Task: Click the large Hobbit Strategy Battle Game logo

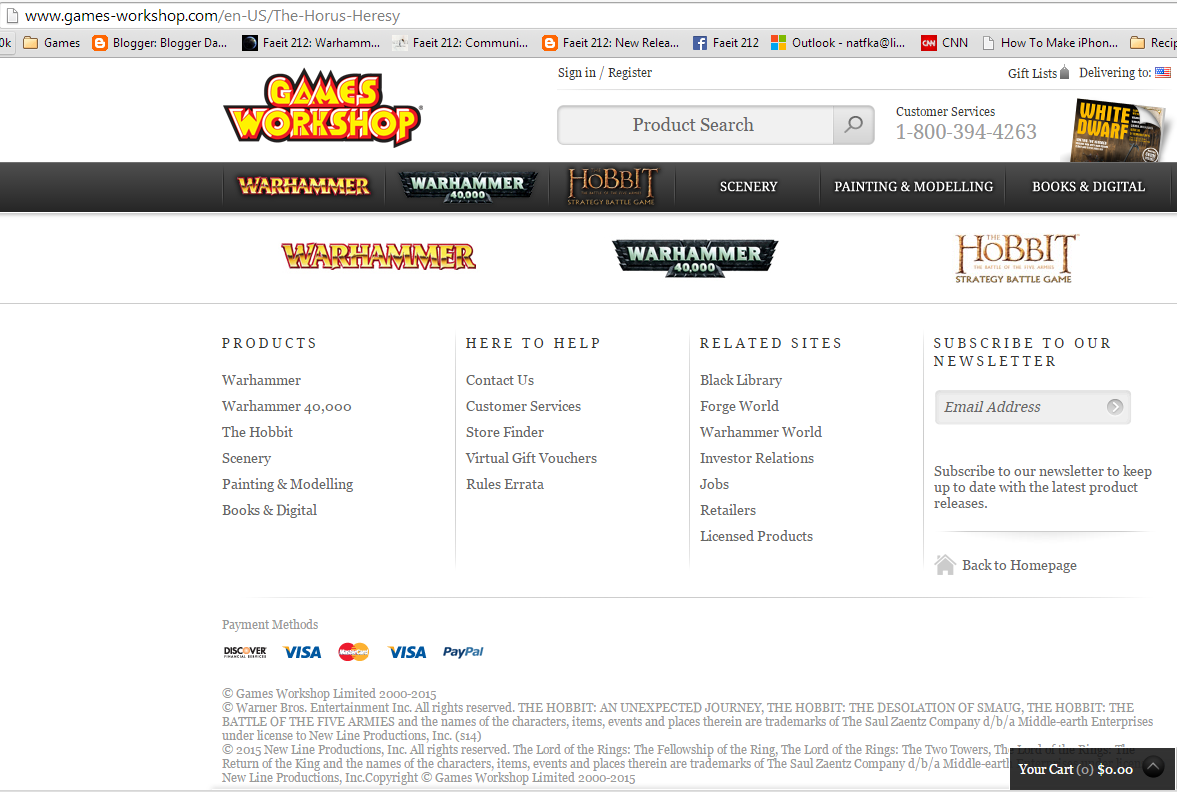Action: (1014, 258)
